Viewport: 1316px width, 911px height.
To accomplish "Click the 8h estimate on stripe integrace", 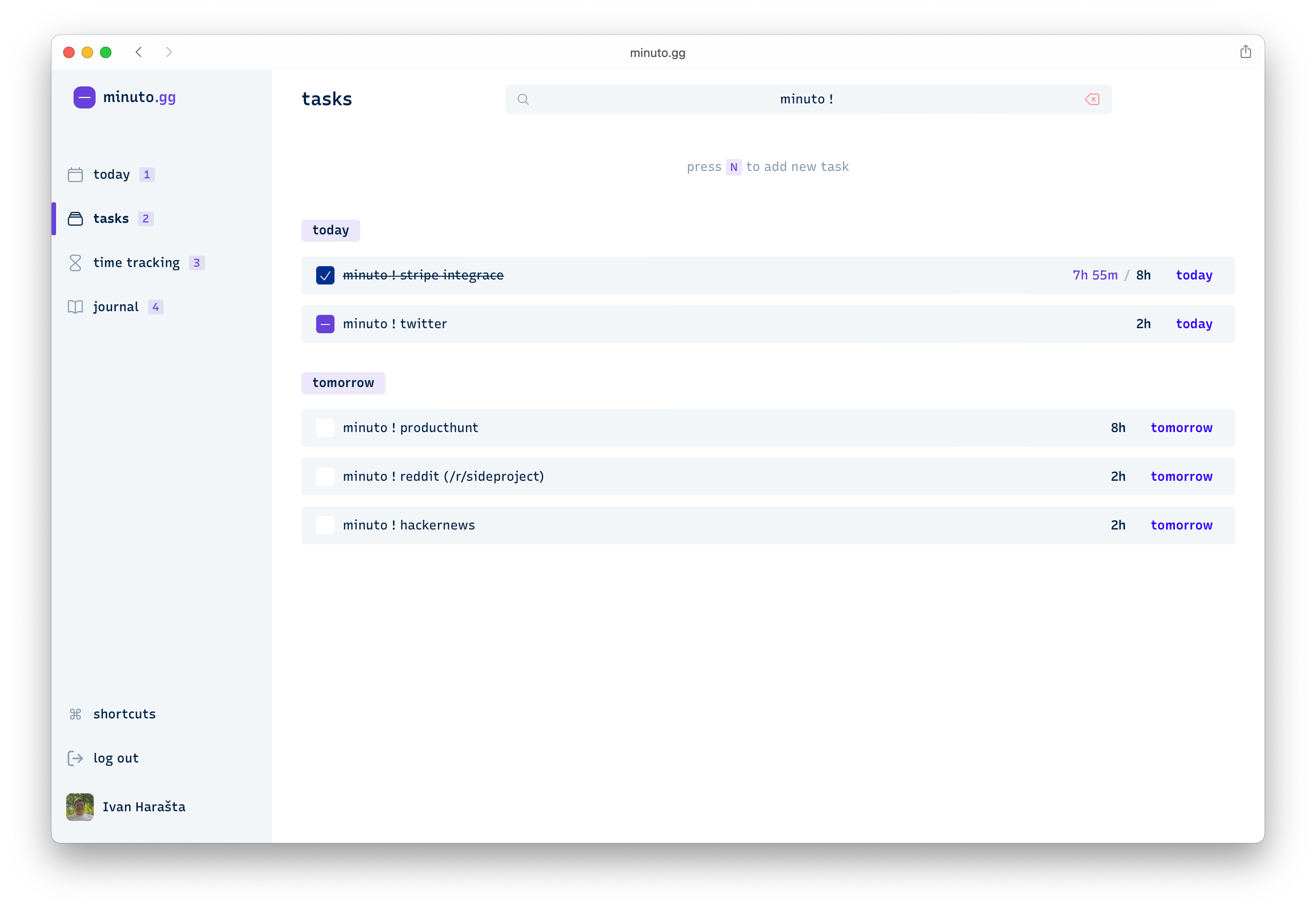I will click(x=1143, y=276).
